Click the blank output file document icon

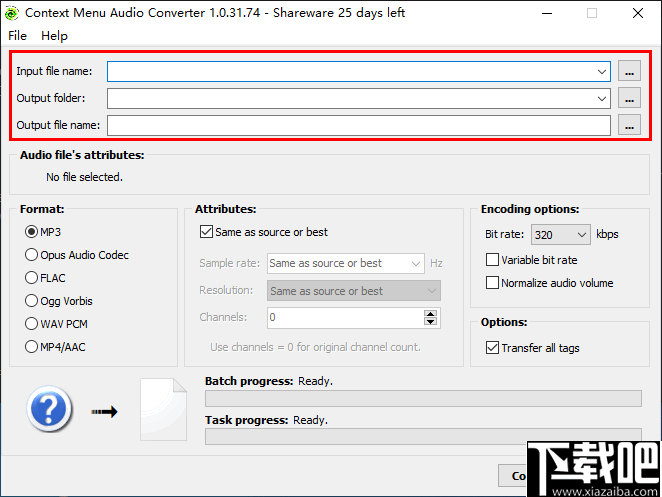(x=163, y=410)
